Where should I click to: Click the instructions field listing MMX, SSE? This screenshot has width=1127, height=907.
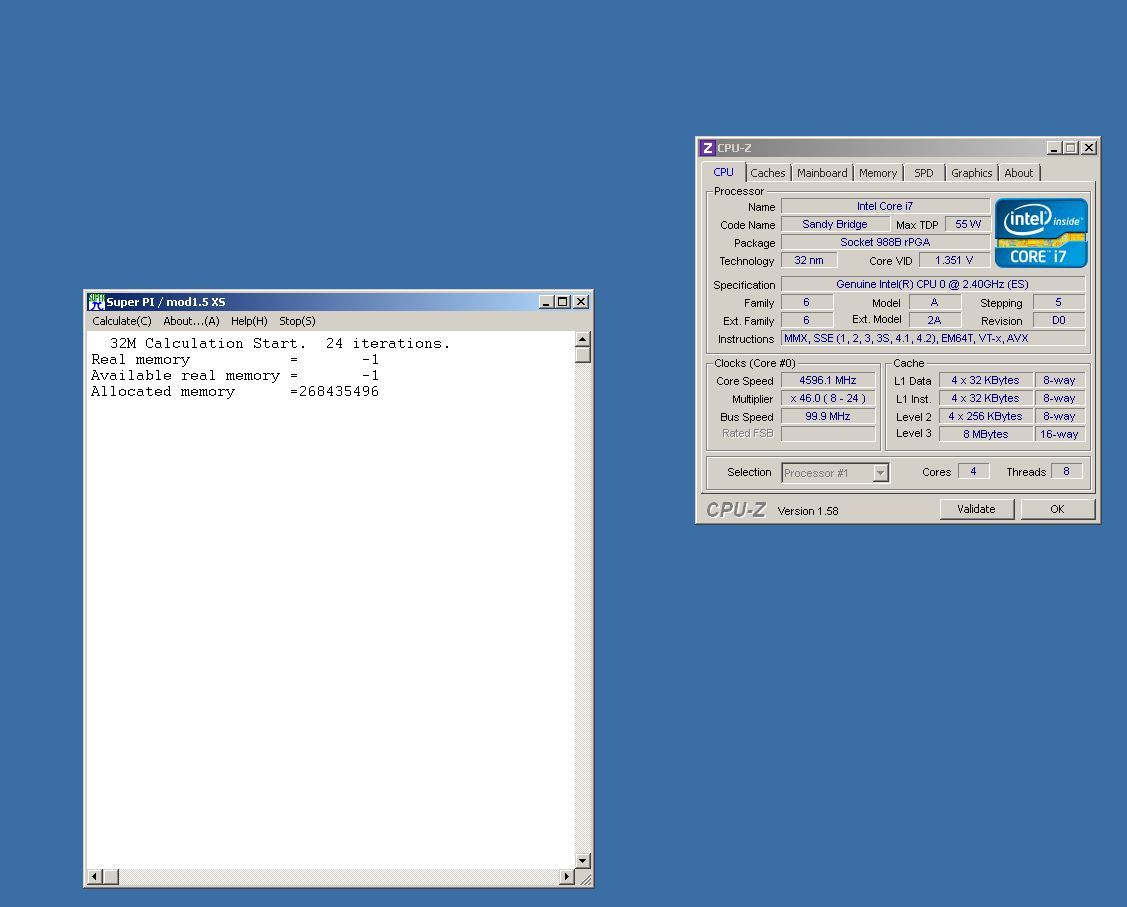(932, 339)
